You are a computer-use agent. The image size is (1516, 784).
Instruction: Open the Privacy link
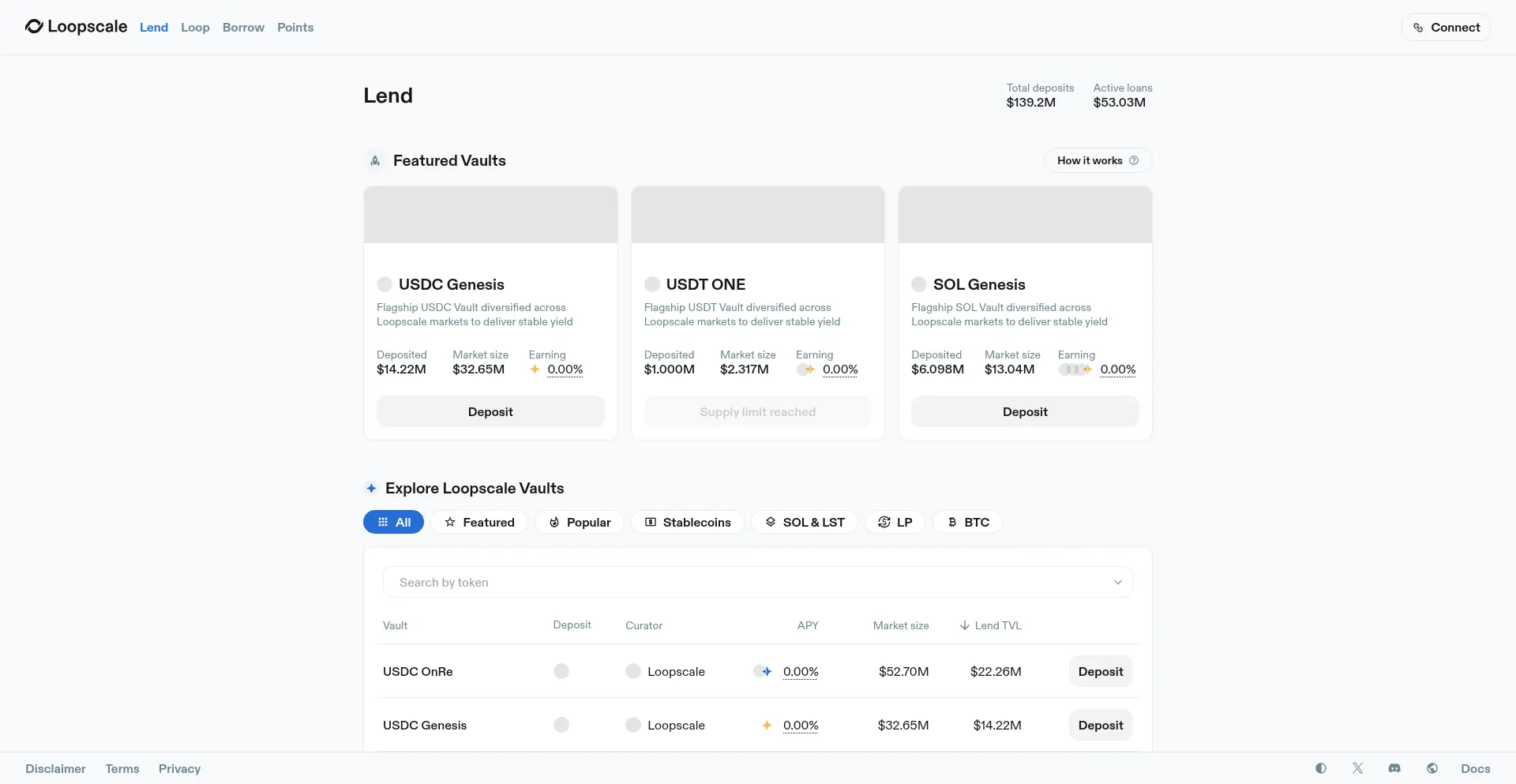point(179,768)
